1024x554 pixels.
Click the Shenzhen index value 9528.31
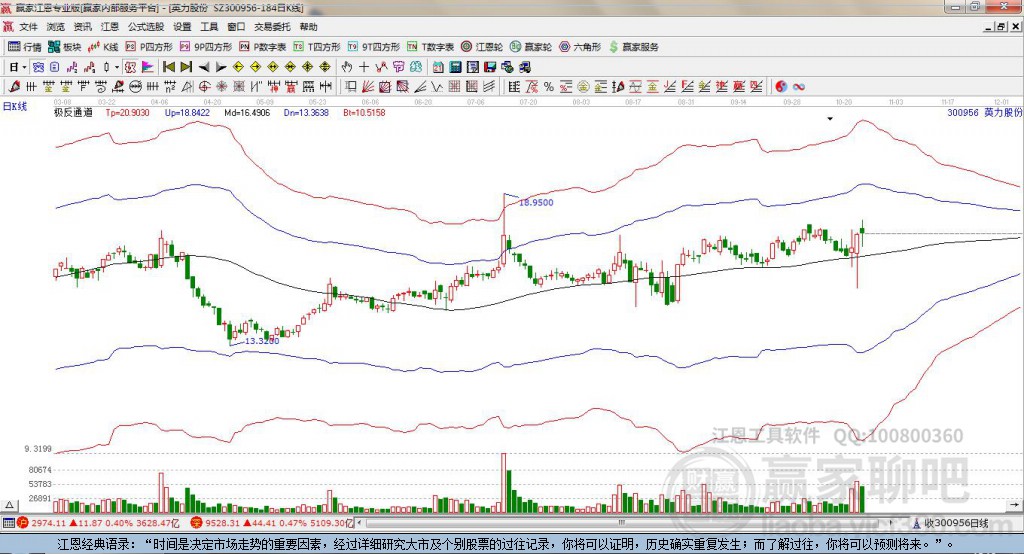click(223, 523)
